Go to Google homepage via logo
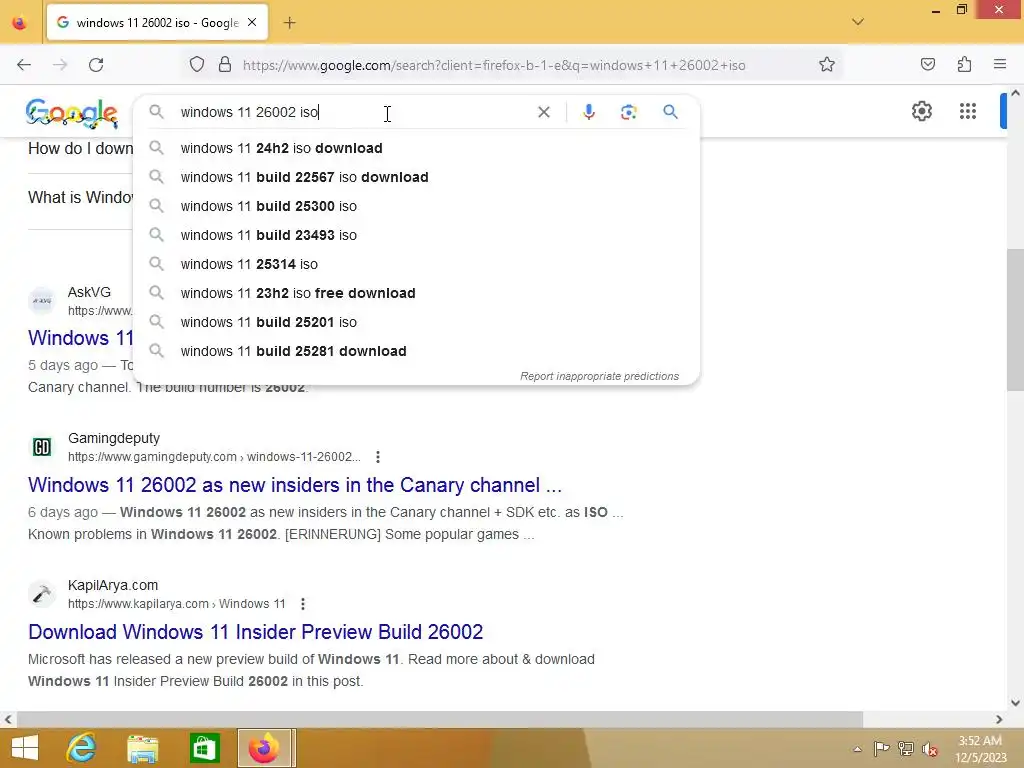The width and height of the screenshot is (1024, 768). point(72,114)
